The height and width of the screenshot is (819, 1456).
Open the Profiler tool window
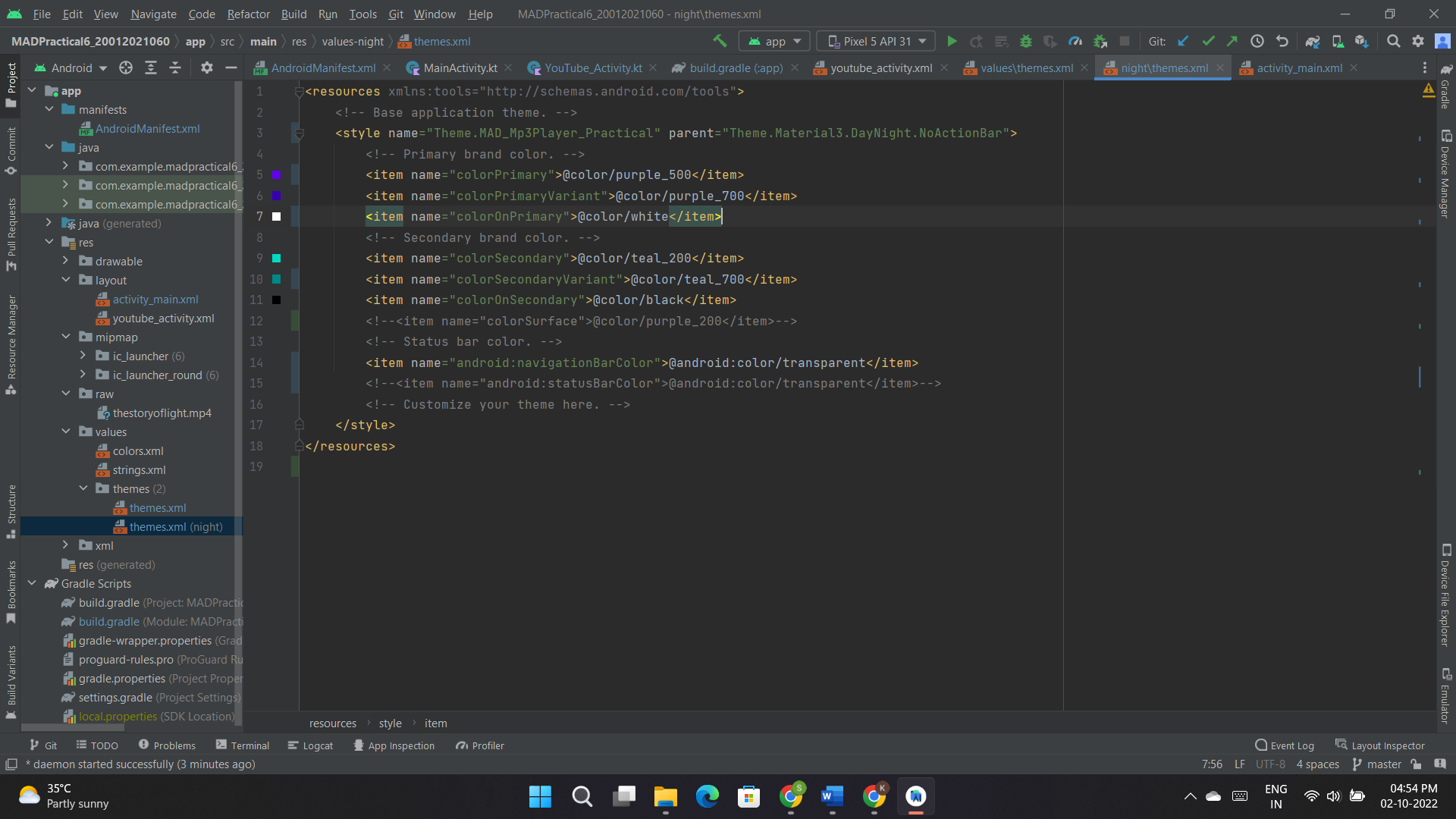click(x=479, y=745)
